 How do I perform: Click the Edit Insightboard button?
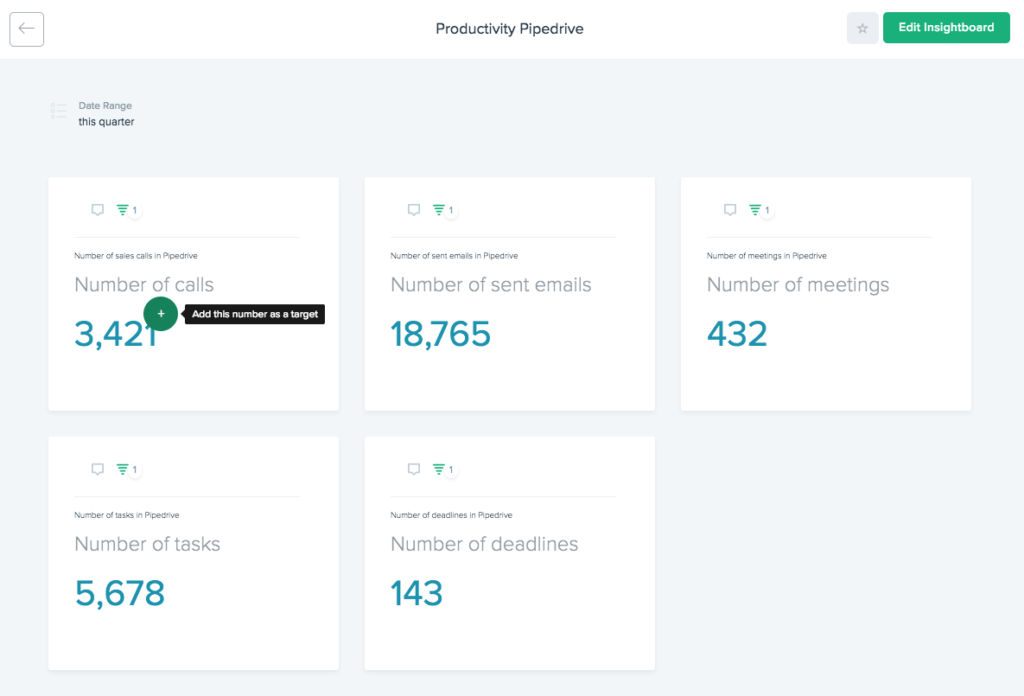[x=946, y=27]
